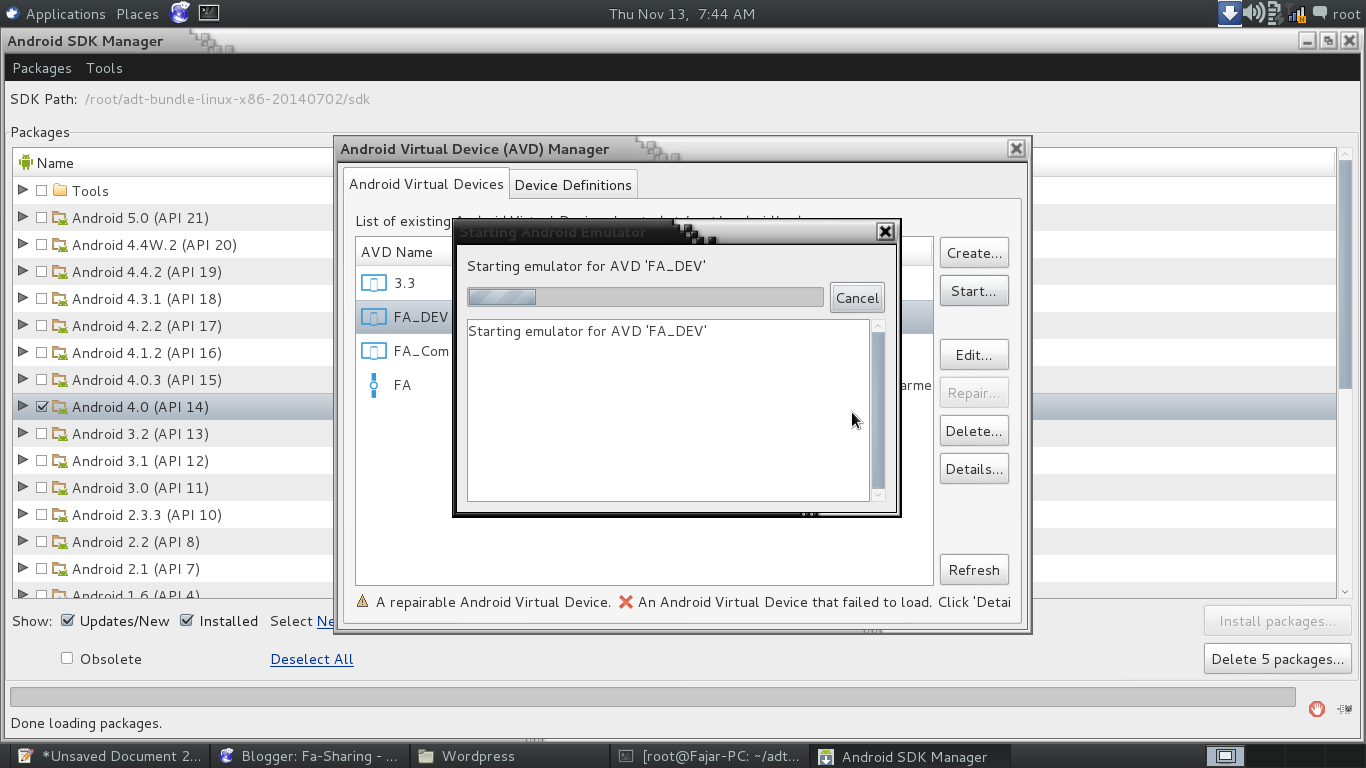Click the red stop hand icon near progress bar
This screenshot has width=1366, height=768.
coord(1316,708)
